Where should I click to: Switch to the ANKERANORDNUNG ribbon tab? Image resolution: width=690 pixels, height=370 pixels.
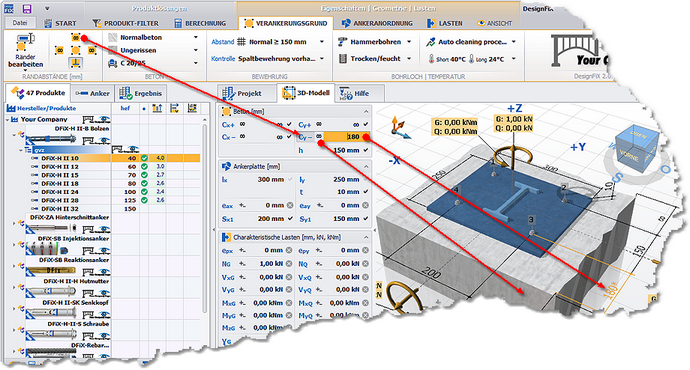coord(377,23)
